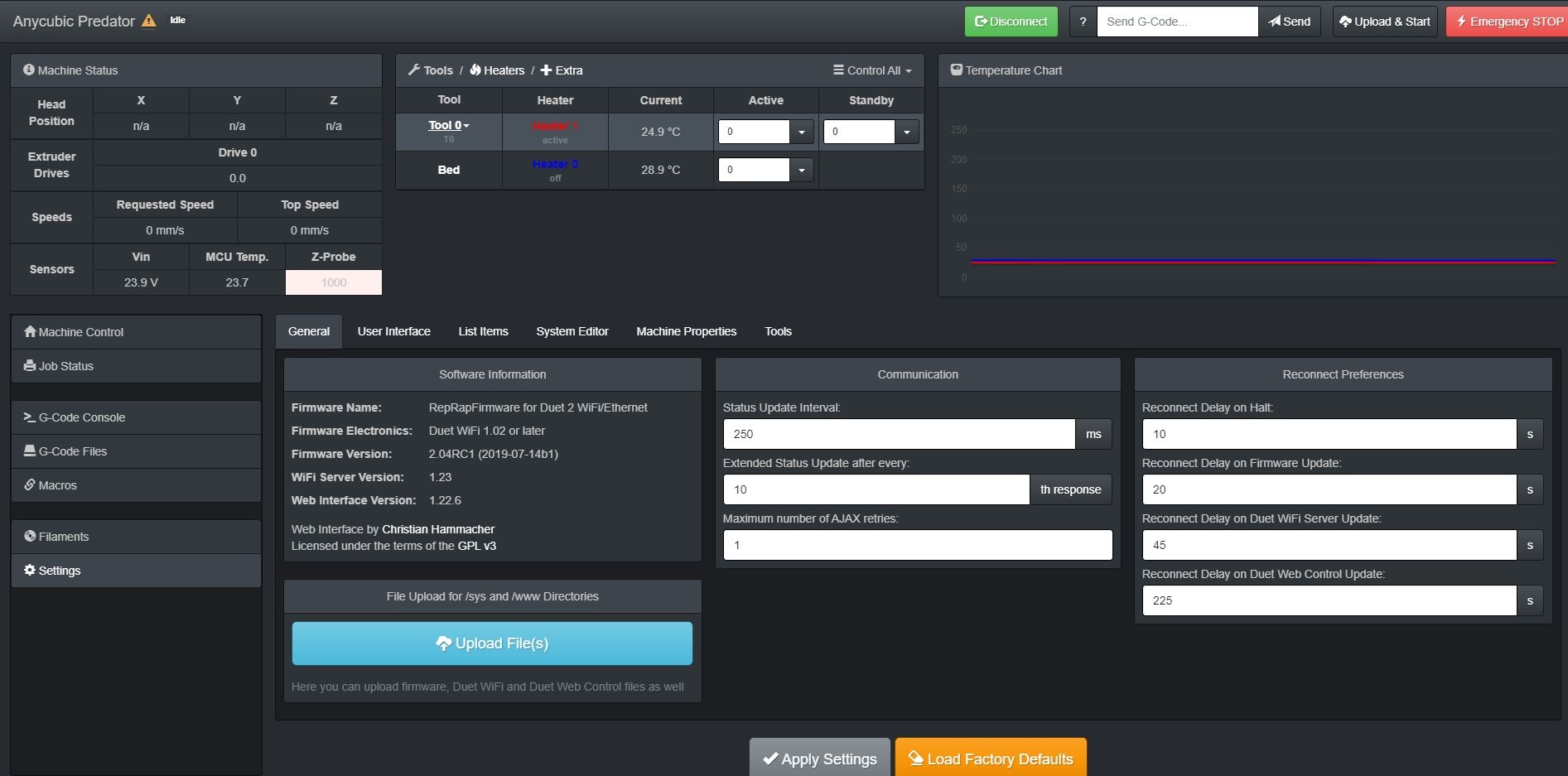Click Load Factory Defaults button

tap(991, 758)
